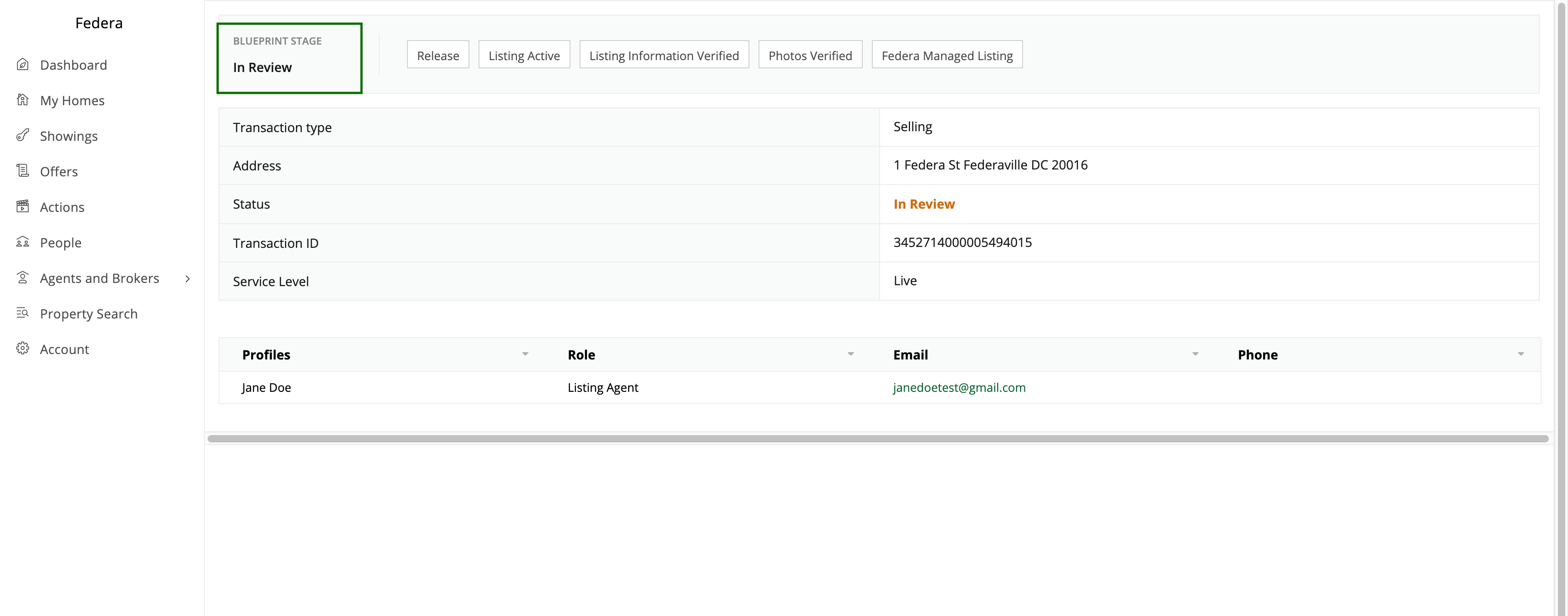
Task: Open the Role column dropdown arrow
Action: pos(851,354)
